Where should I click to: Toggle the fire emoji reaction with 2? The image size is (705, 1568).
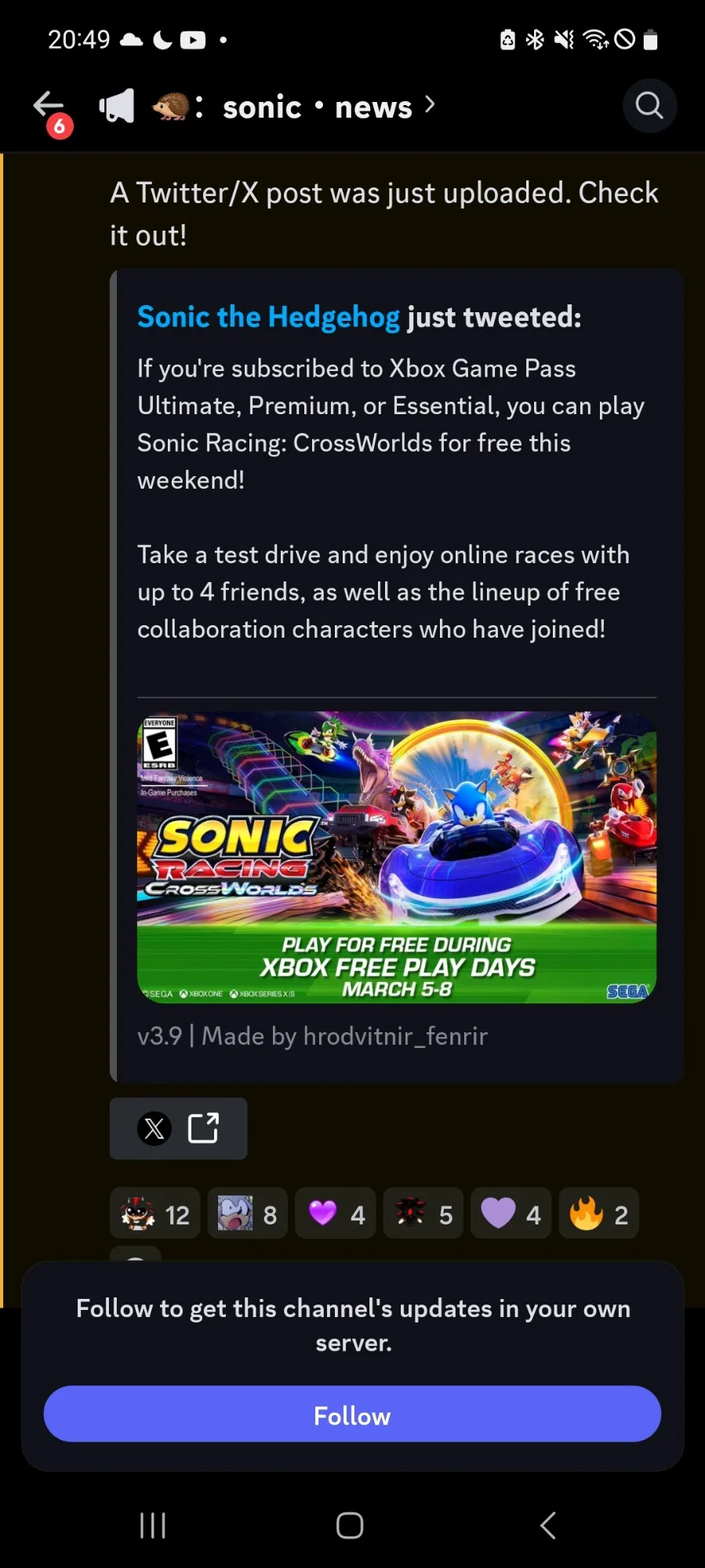598,1214
